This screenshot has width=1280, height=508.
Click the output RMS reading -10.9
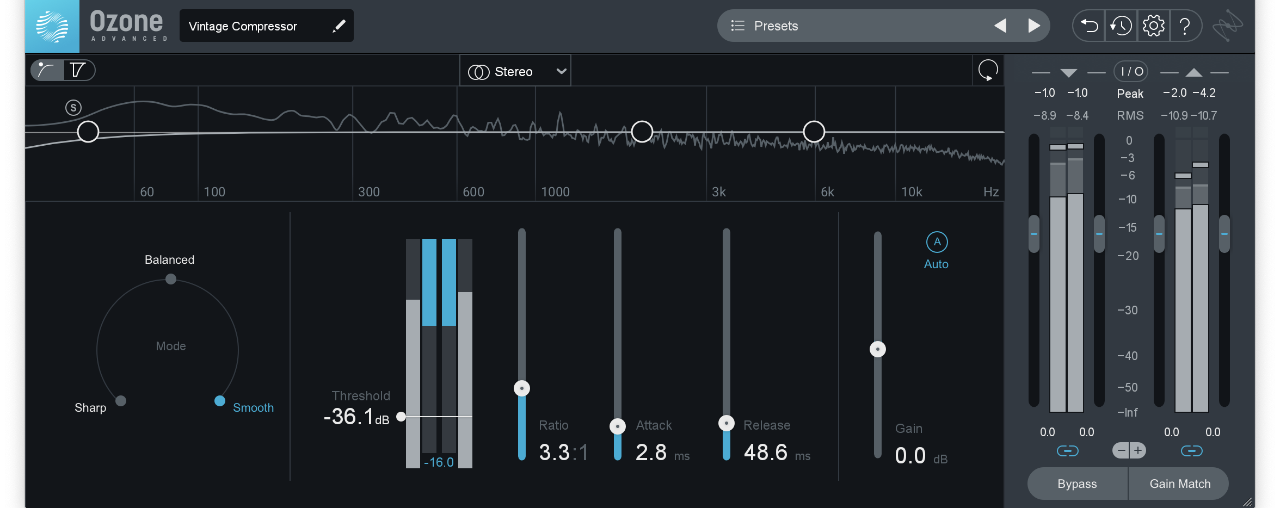pyautogui.click(x=1173, y=116)
